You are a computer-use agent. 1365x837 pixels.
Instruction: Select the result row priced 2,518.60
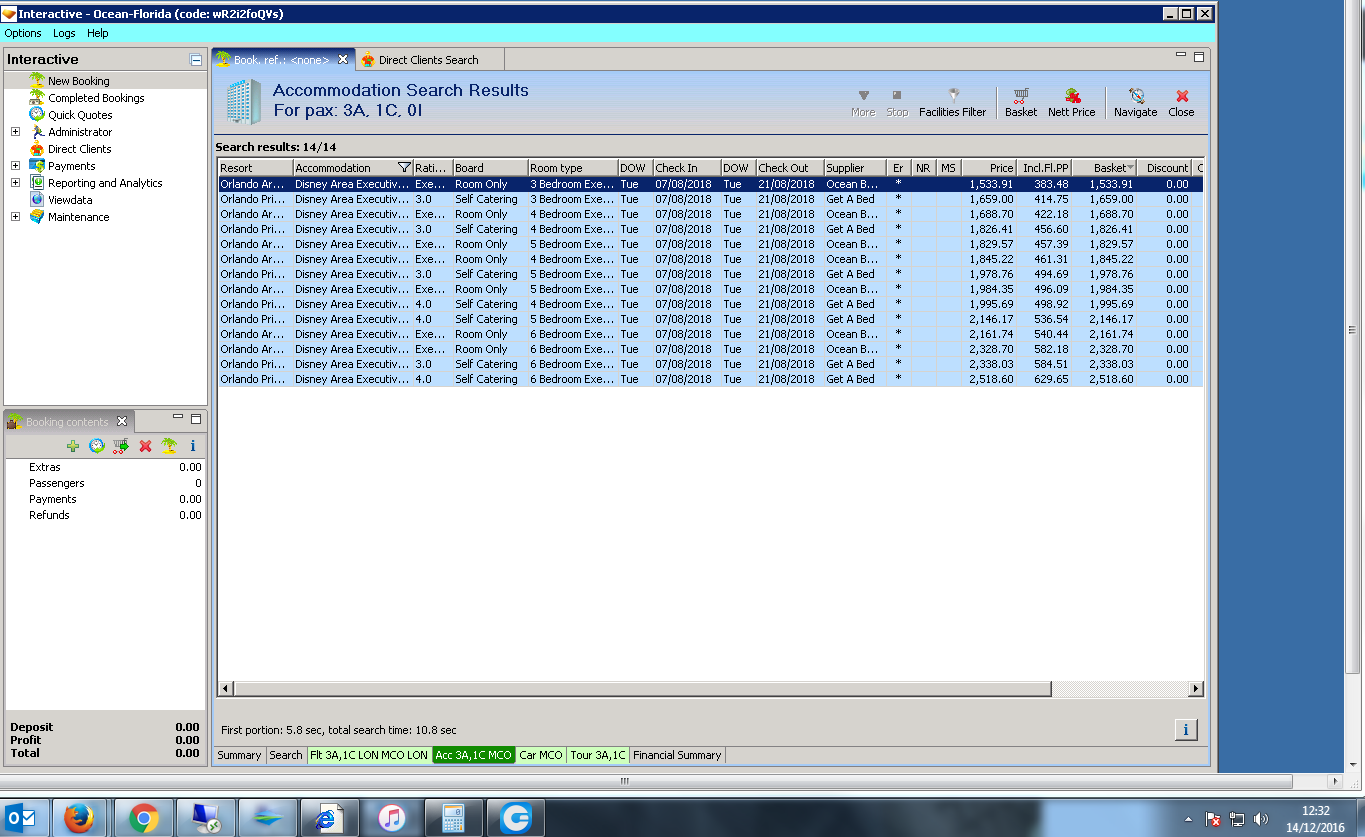(x=710, y=379)
